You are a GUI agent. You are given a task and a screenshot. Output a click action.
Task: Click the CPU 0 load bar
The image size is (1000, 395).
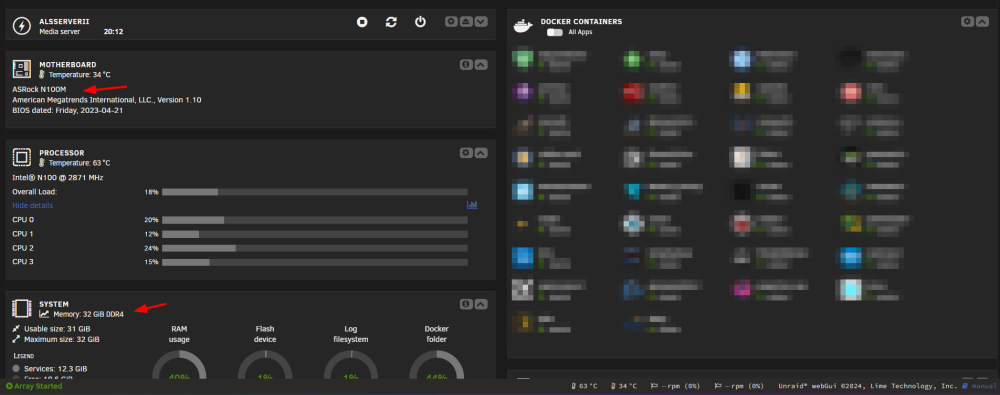point(315,220)
